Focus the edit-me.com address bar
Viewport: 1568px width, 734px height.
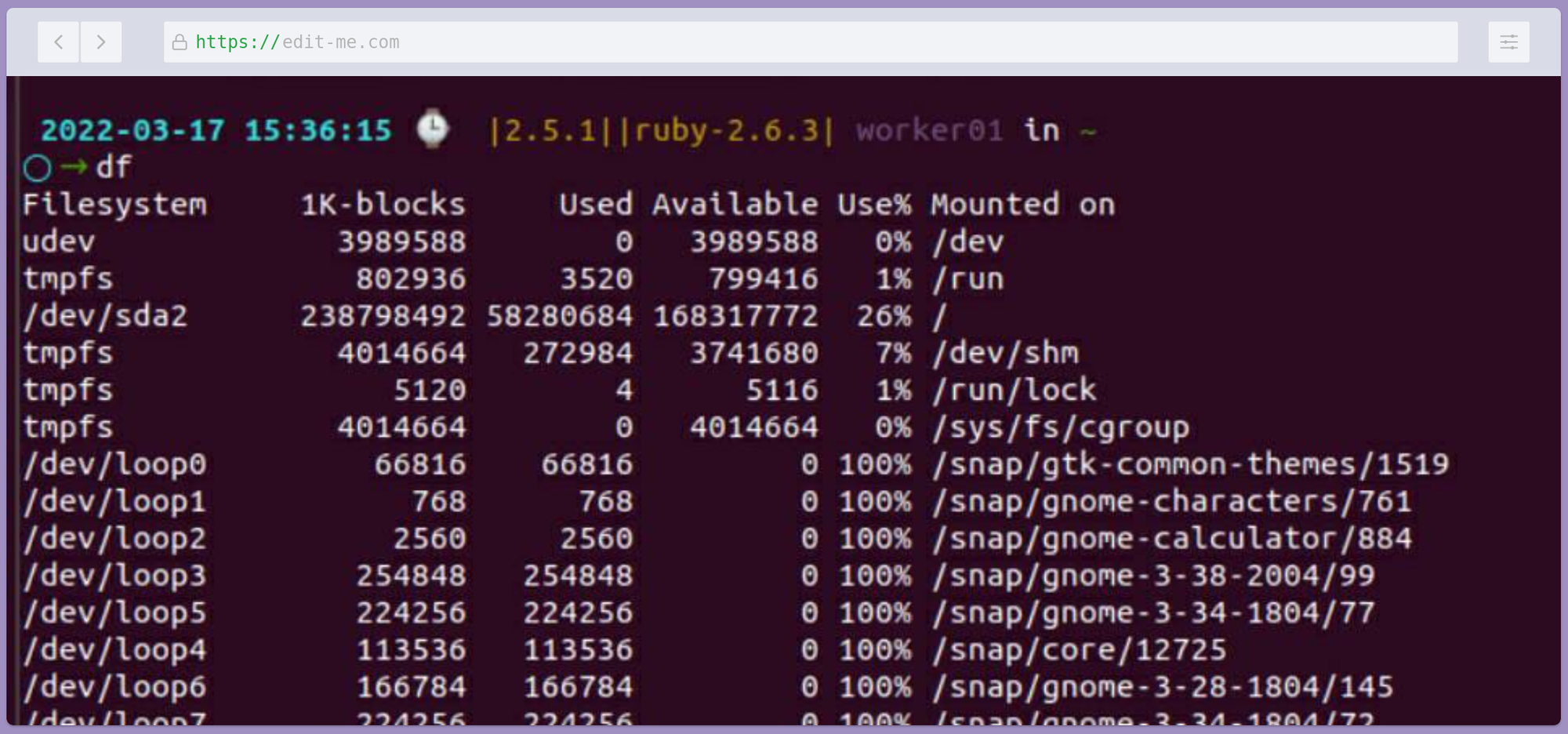pyautogui.click(x=811, y=42)
